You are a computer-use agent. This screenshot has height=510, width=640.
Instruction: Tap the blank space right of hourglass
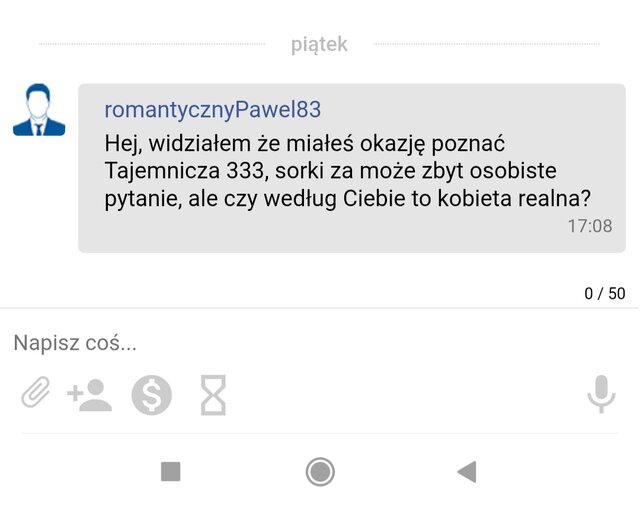coord(404,395)
